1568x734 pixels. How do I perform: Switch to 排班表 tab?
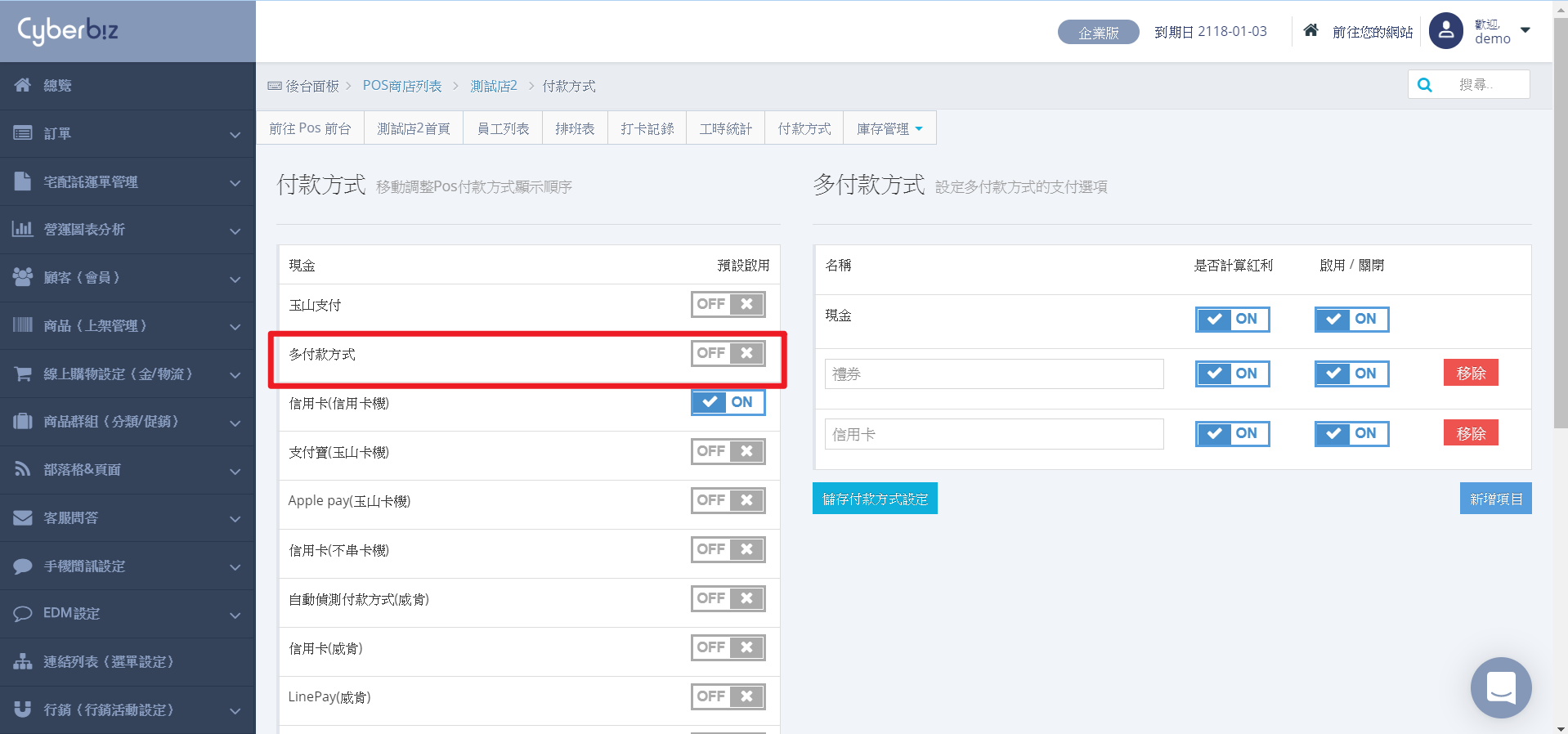(575, 128)
